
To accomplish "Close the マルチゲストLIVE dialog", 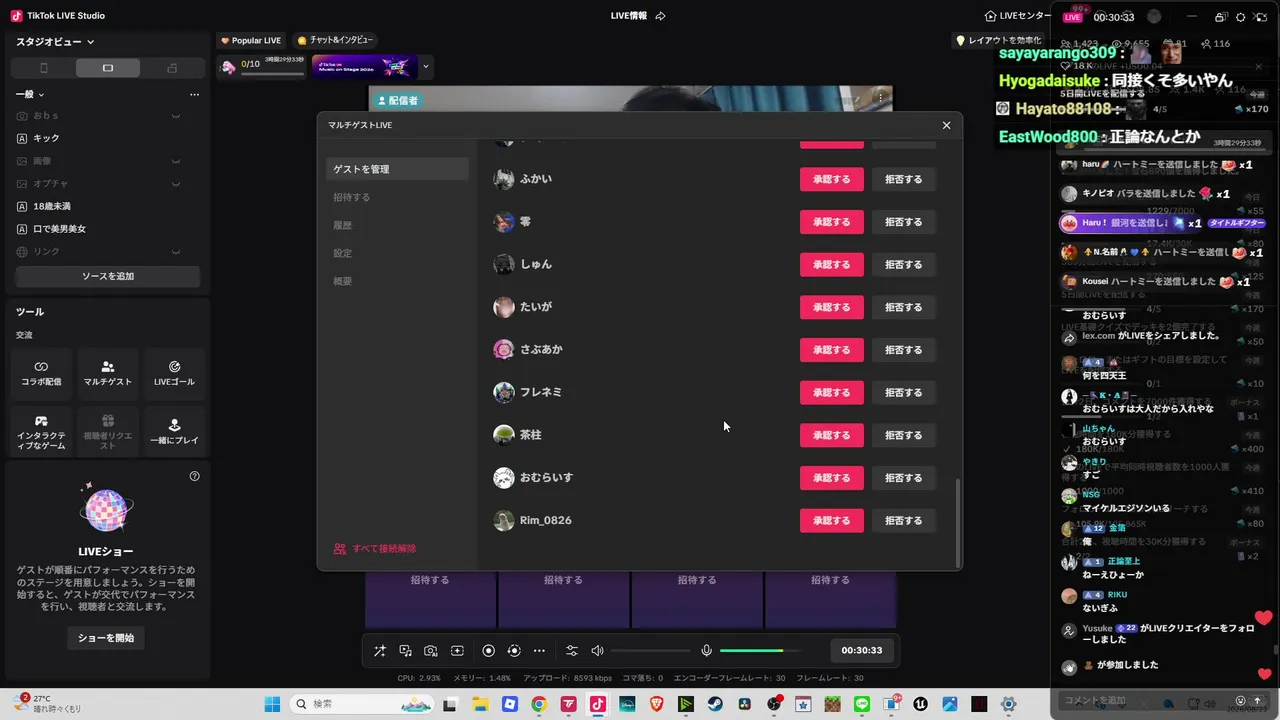I will (x=946, y=125).
